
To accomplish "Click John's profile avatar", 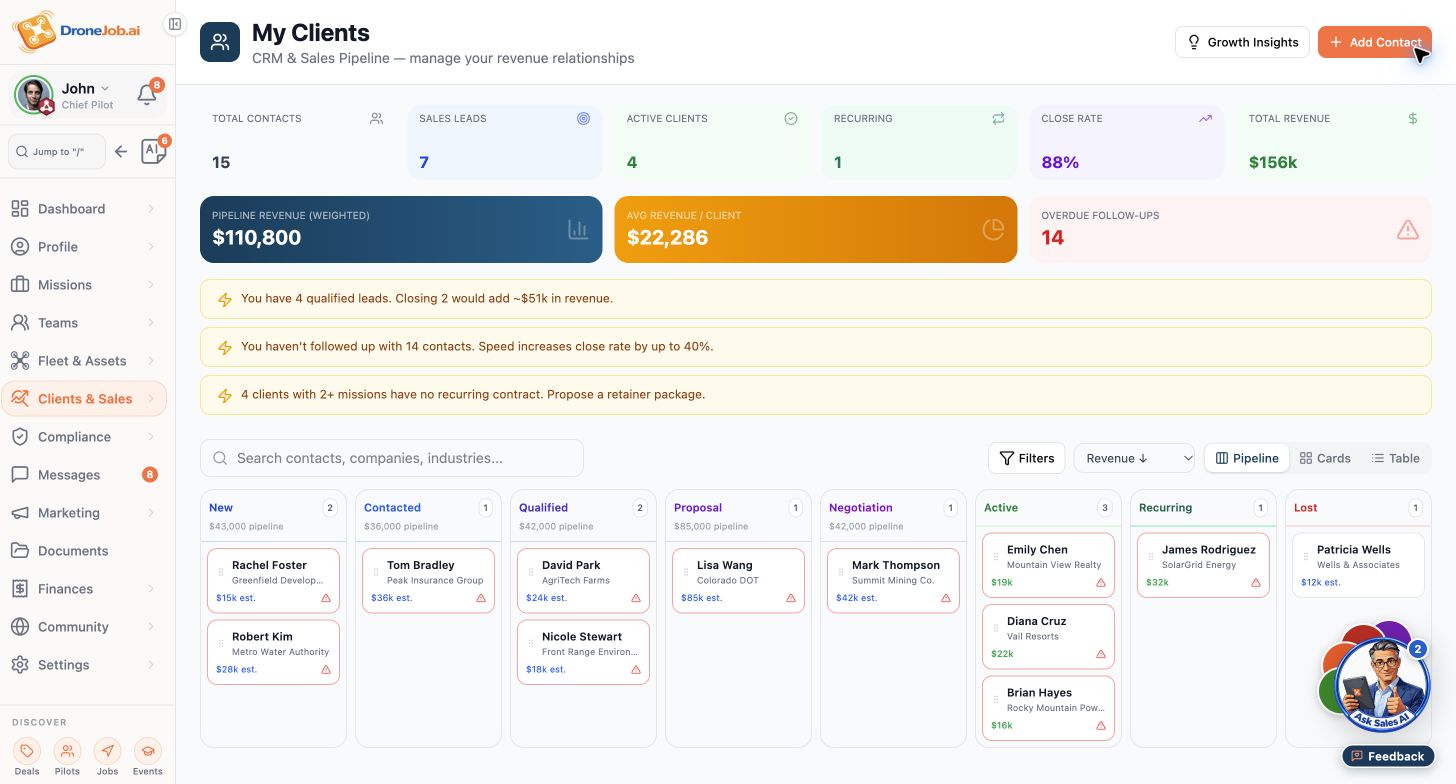I will [33, 95].
